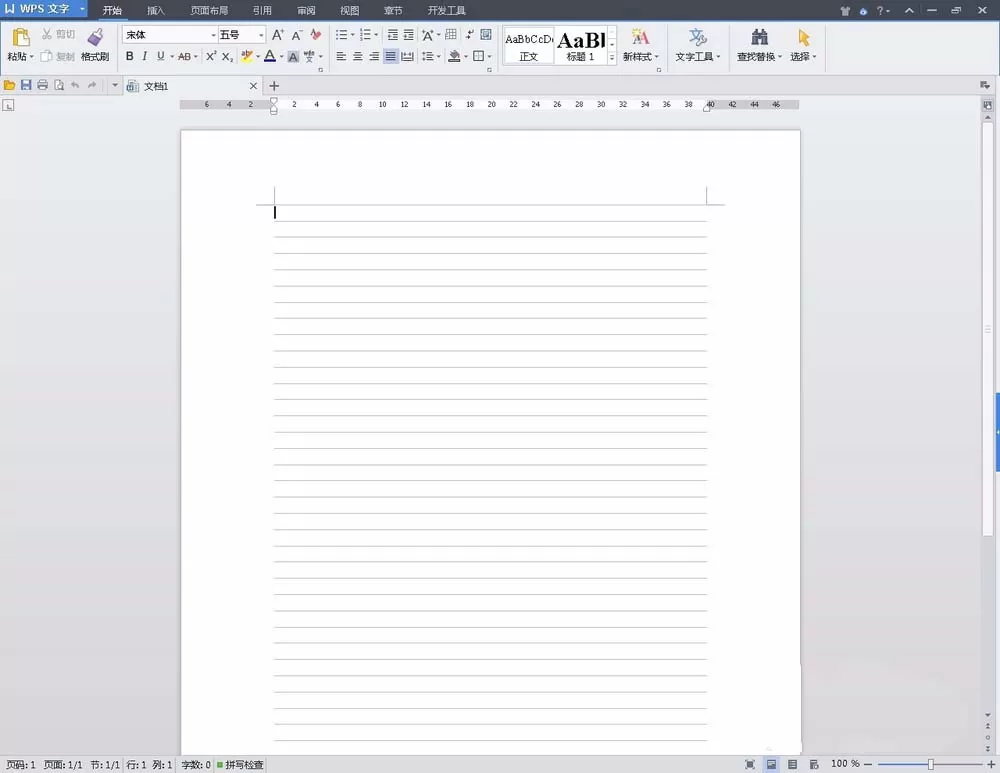The width and height of the screenshot is (1000, 773).
Task: Toggle bold formatting
Action: (x=129, y=56)
